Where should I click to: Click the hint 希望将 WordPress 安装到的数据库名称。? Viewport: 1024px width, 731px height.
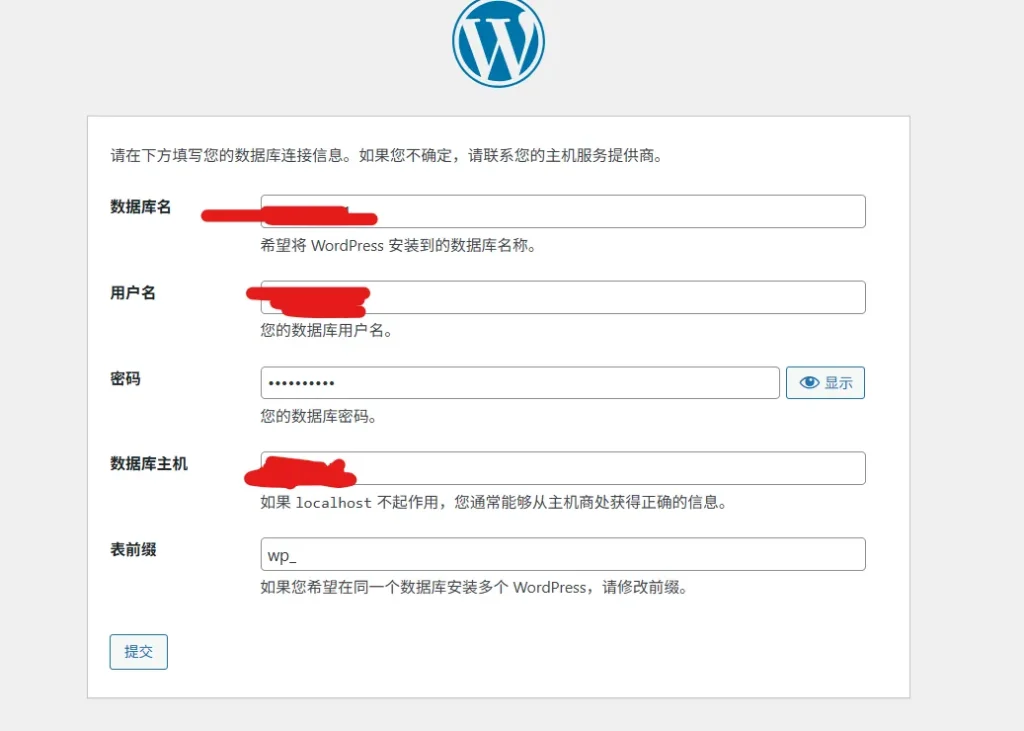point(398,246)
